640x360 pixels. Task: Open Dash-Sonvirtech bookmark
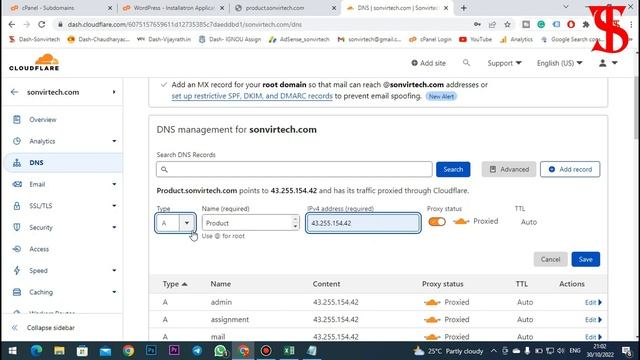[34, 40]
